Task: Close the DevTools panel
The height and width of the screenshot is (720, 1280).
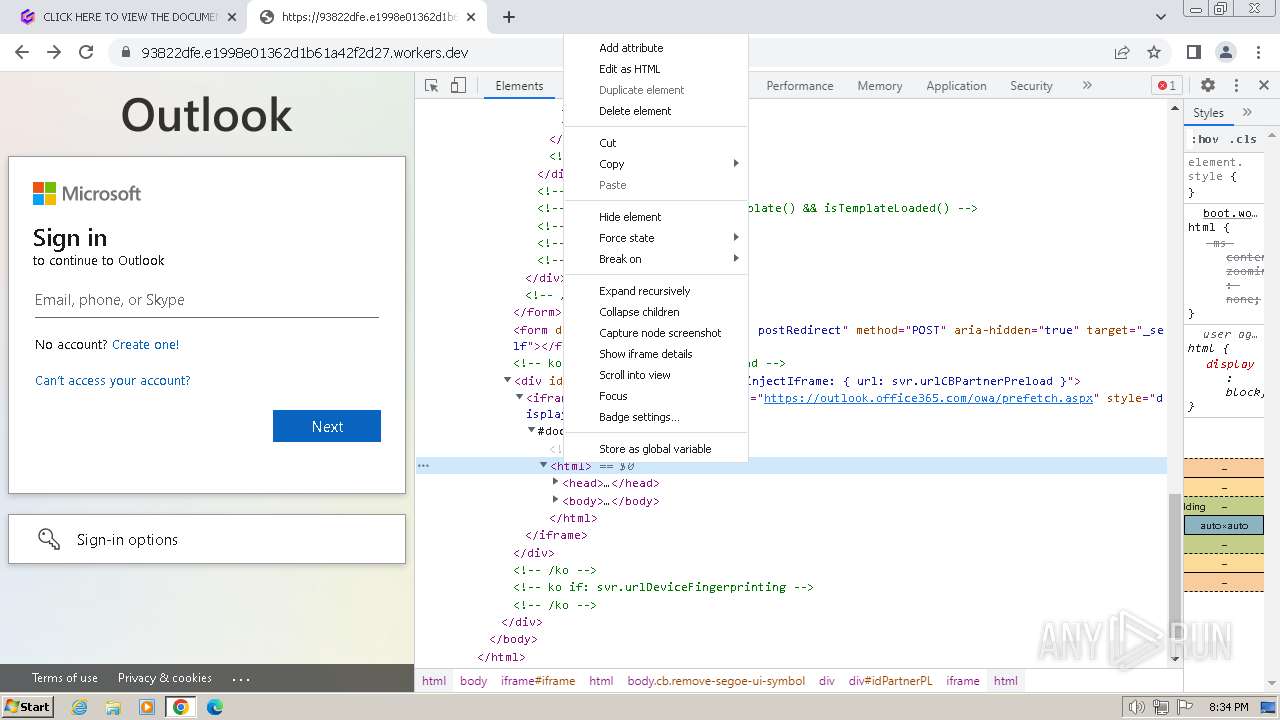Action: (1264, 86)
